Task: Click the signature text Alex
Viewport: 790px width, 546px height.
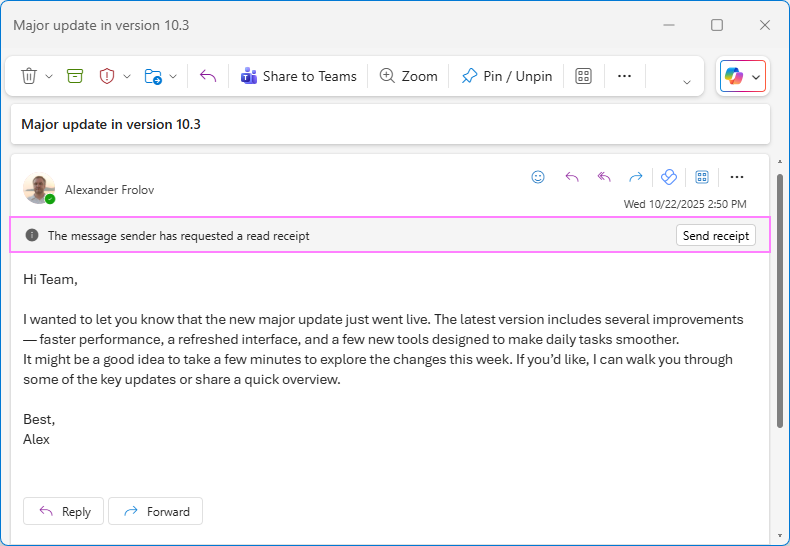Action: coord(36,439)
